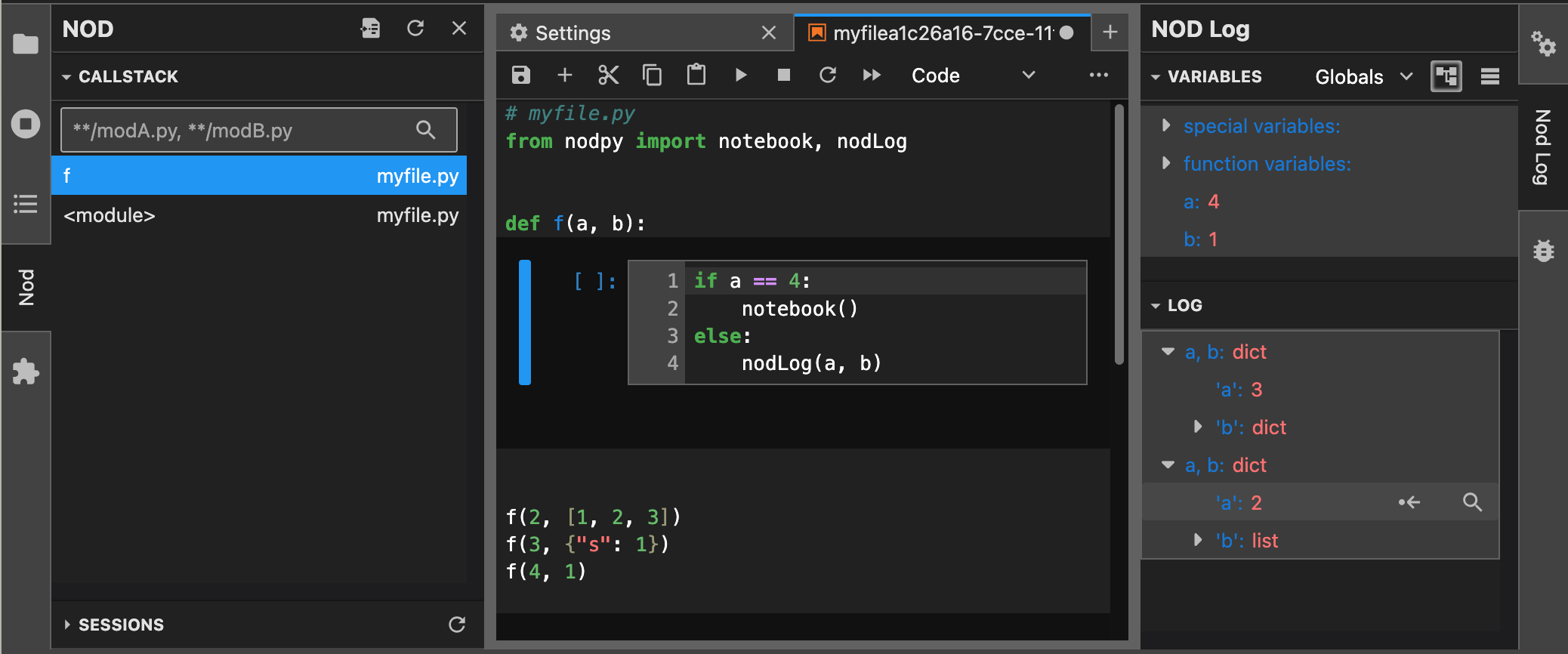The image size is (1568, 654).
Task: Click the notebook vertical scrollbar
Action: point(1119,234)
